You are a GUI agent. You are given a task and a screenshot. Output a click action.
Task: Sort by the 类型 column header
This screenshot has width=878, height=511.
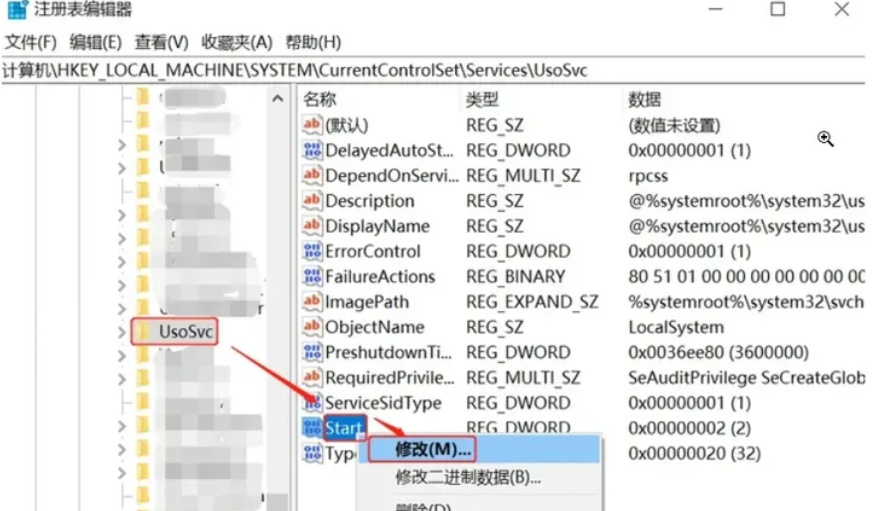pos(482,100)
